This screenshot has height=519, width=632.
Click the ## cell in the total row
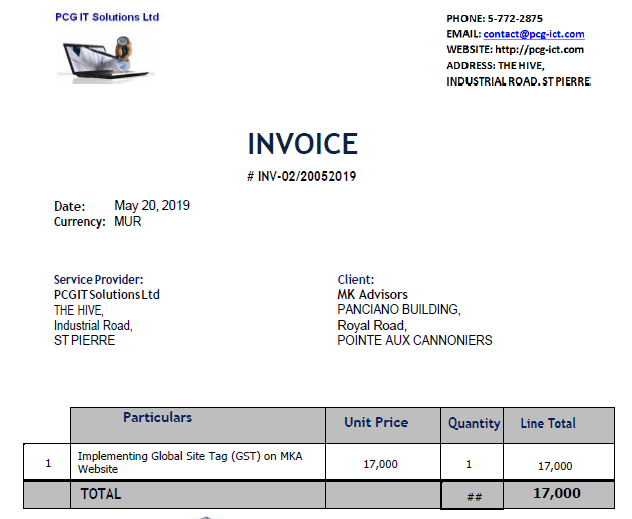pyautogui.click(x=474, y=496)
